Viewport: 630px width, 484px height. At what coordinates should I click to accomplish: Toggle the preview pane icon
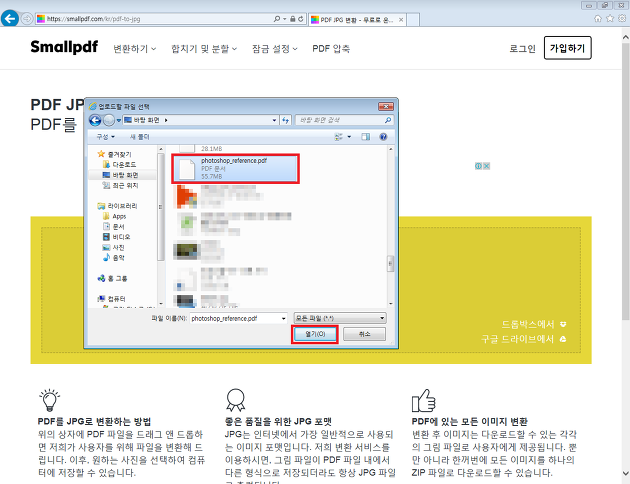point(365,137)
